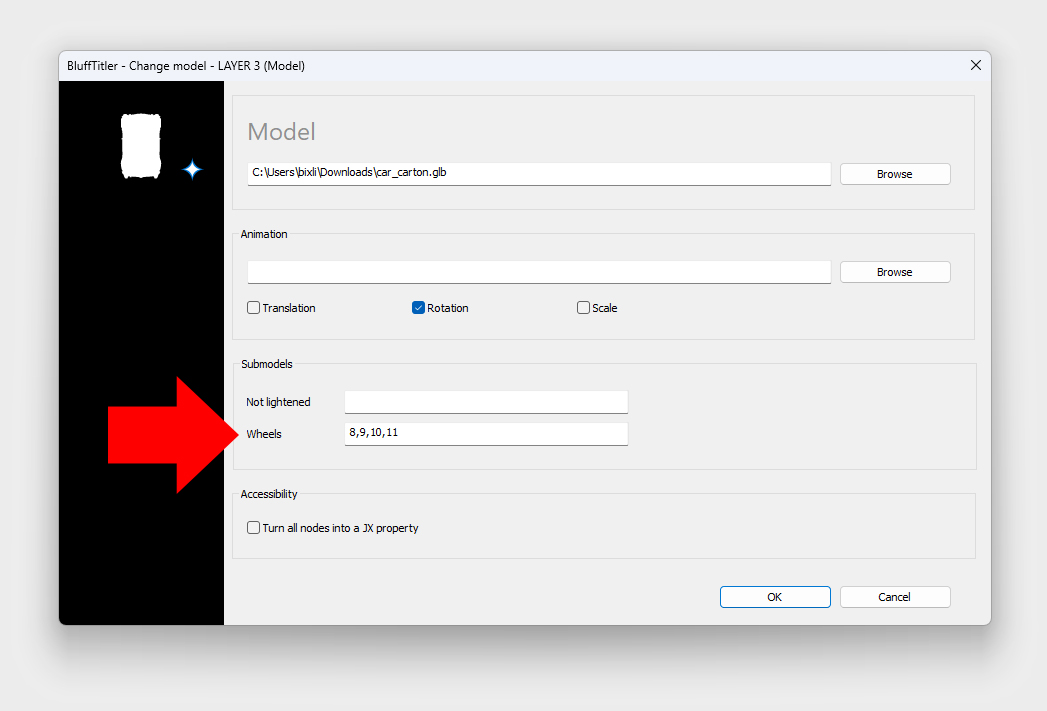Uncheck the Rotation animation checkbox

tap(419, 308)
